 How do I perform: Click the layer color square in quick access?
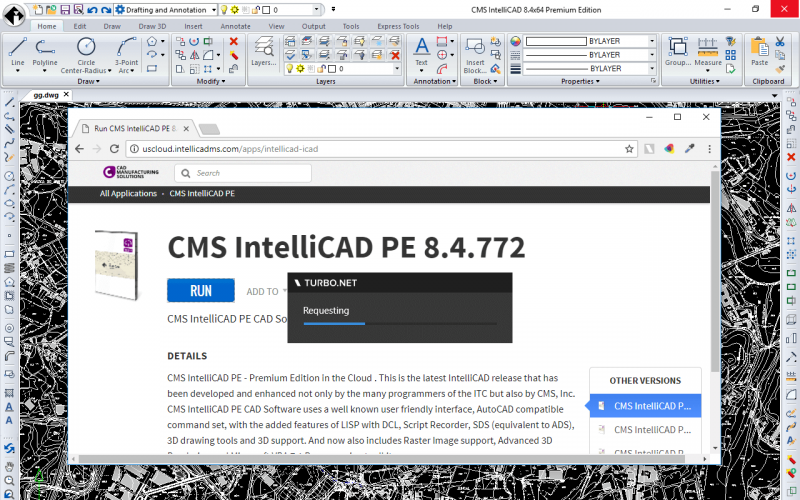(x=266, y=10)
